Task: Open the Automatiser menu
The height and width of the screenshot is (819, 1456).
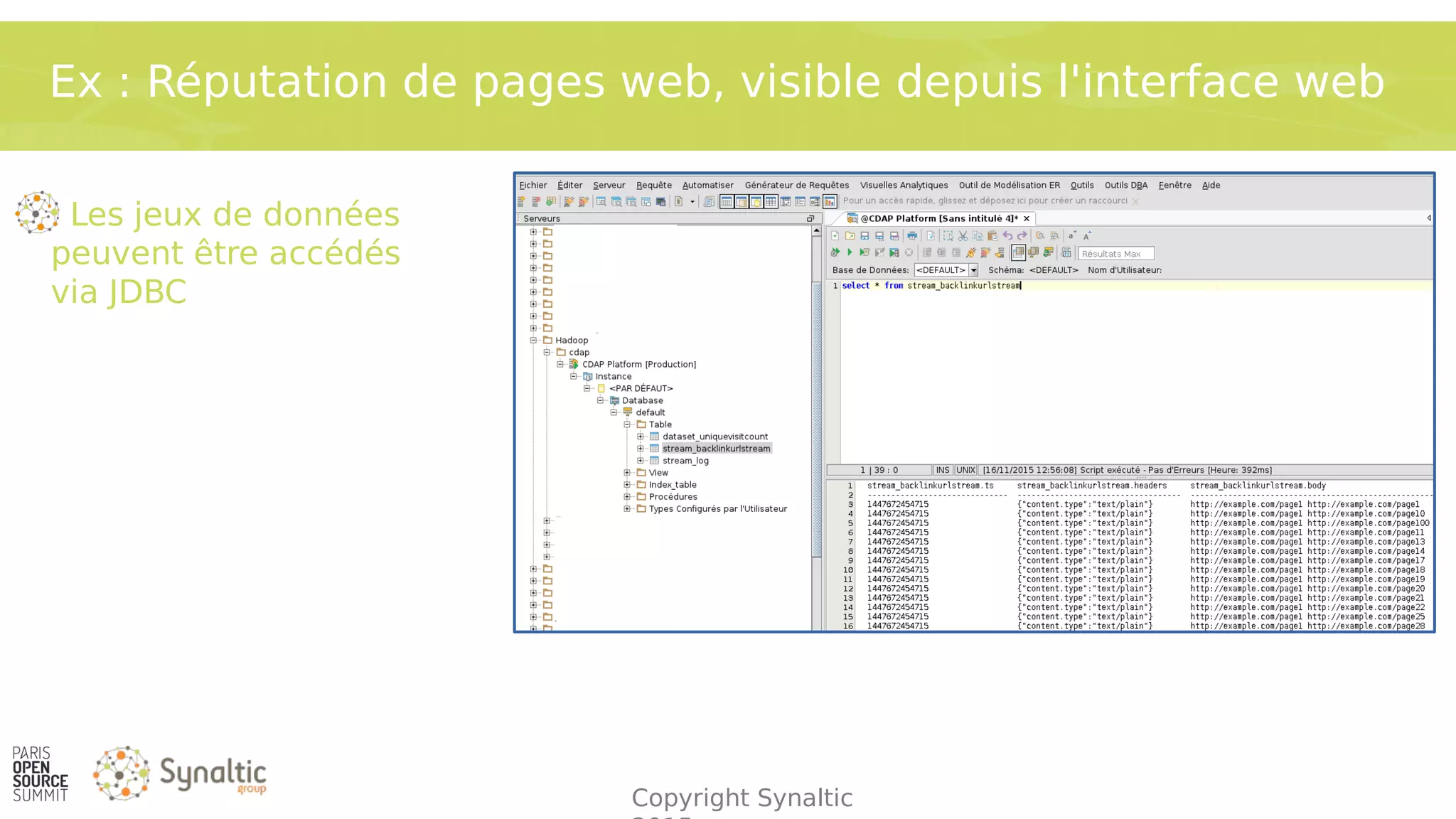Action: 708,185
